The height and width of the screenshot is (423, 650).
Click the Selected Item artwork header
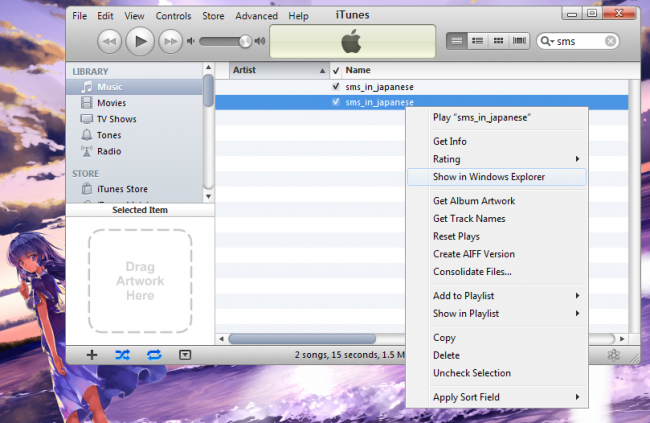[140, 210]
